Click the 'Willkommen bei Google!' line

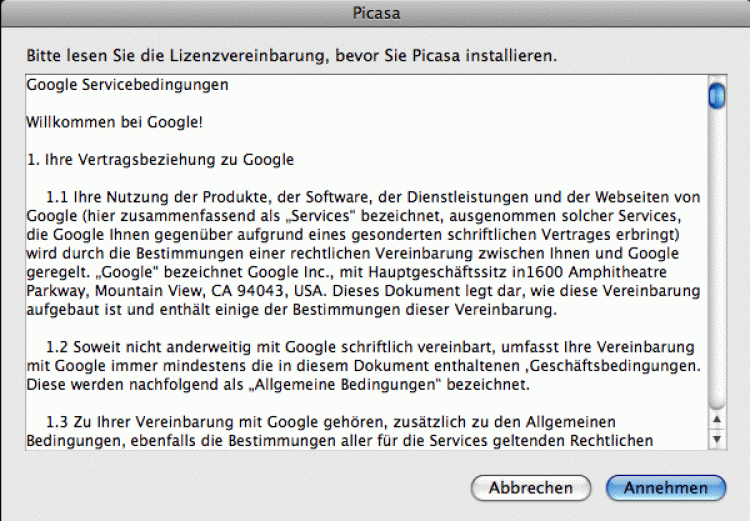[115, 122]
